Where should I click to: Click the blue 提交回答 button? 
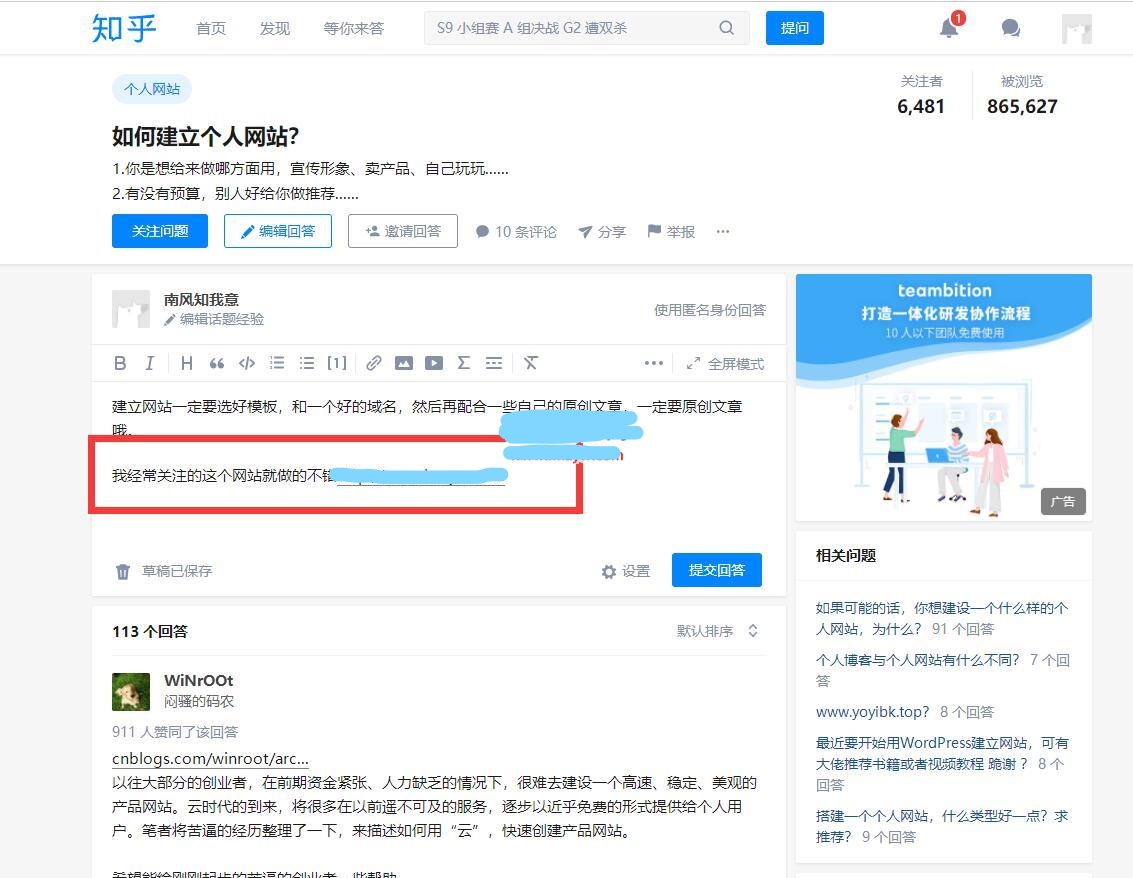(716, 569)
